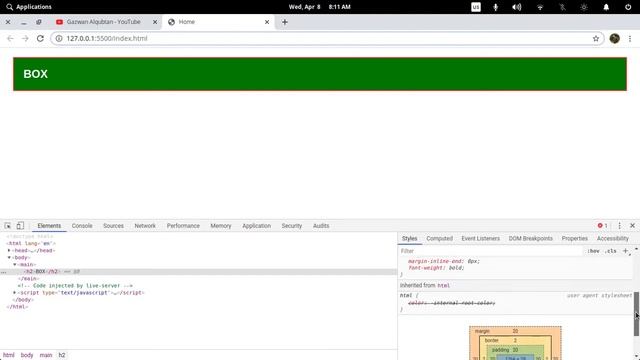
Task: Click the Styles pane vertical scrollbar thumb
Action: pyautogui.click(x=636, y=314)
